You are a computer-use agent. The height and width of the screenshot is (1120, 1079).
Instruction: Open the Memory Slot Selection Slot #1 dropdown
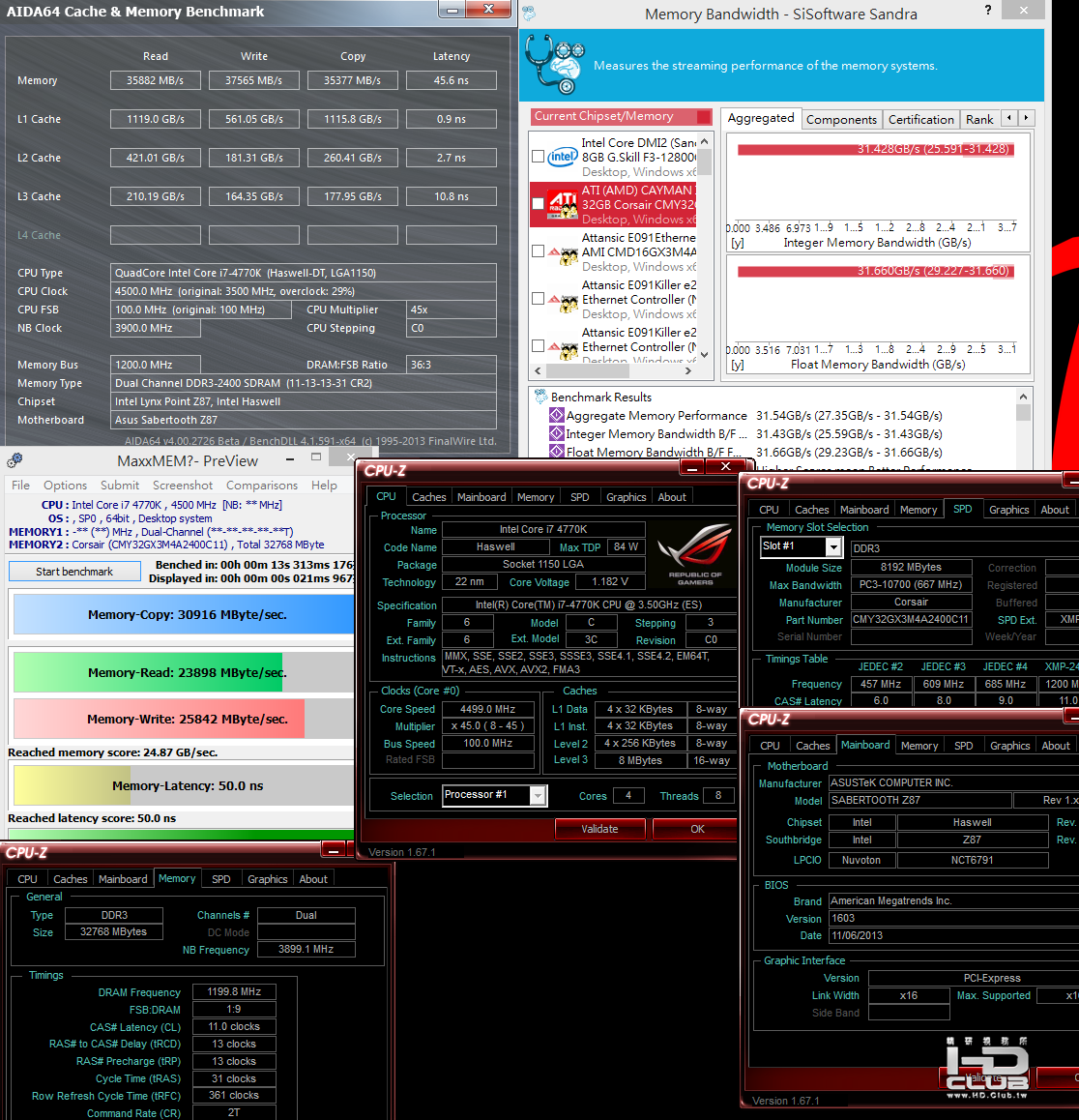pos(833,546)
